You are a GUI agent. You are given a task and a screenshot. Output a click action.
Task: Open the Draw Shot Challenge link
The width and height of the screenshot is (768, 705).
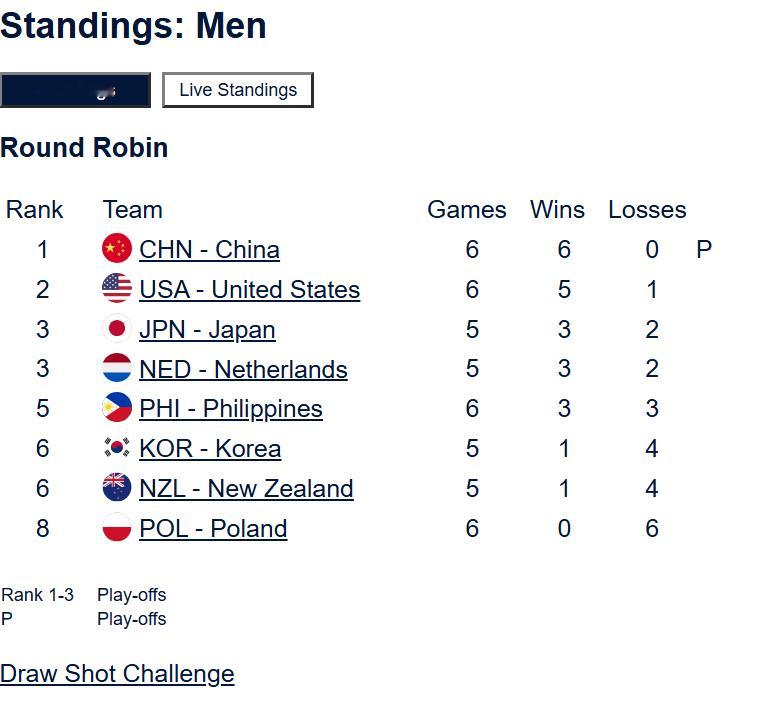tap(117, 674)
